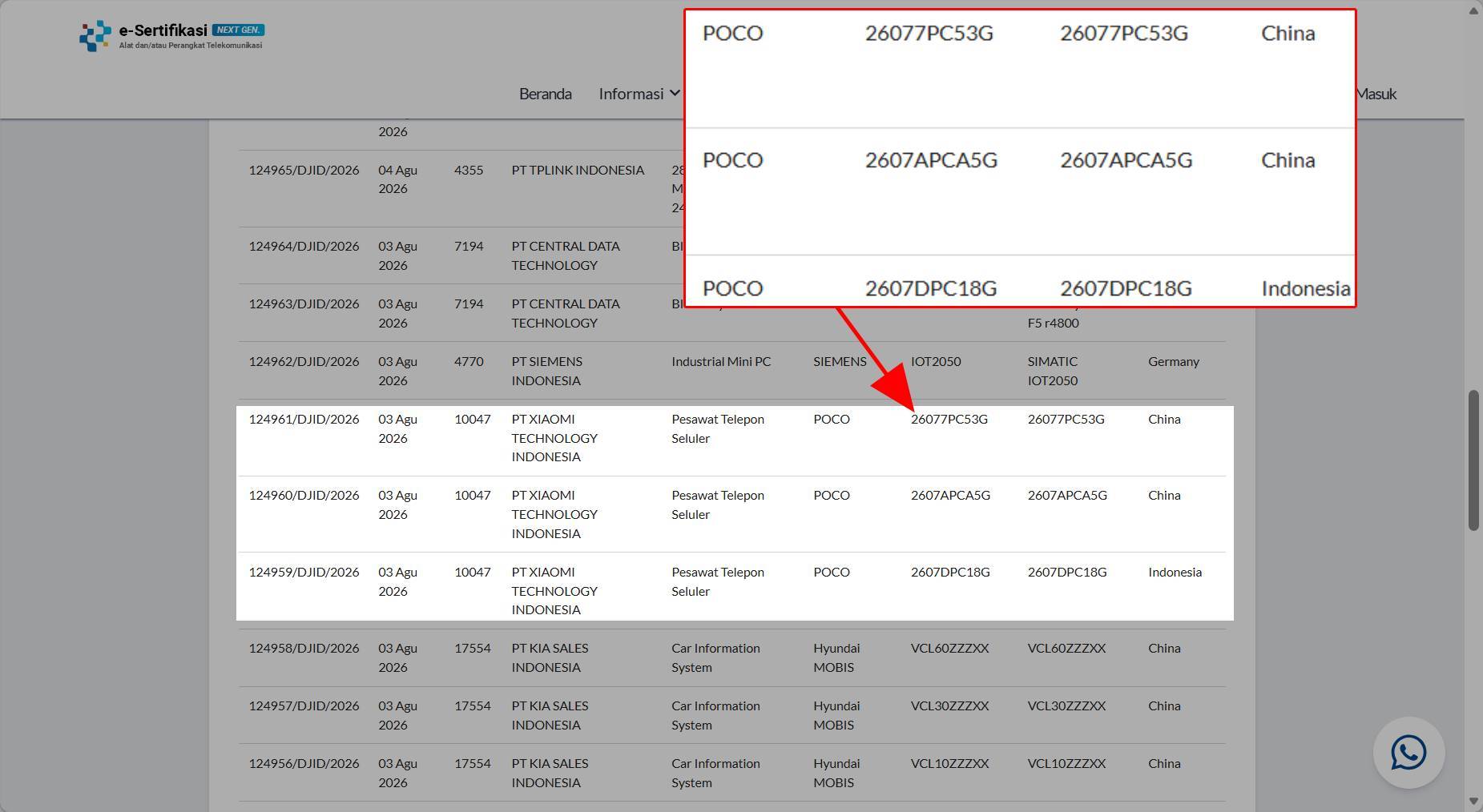Viewport: 1483px width, 812px height.
Task: Click the scrollbar down arrow
Action: (1473, 801)
